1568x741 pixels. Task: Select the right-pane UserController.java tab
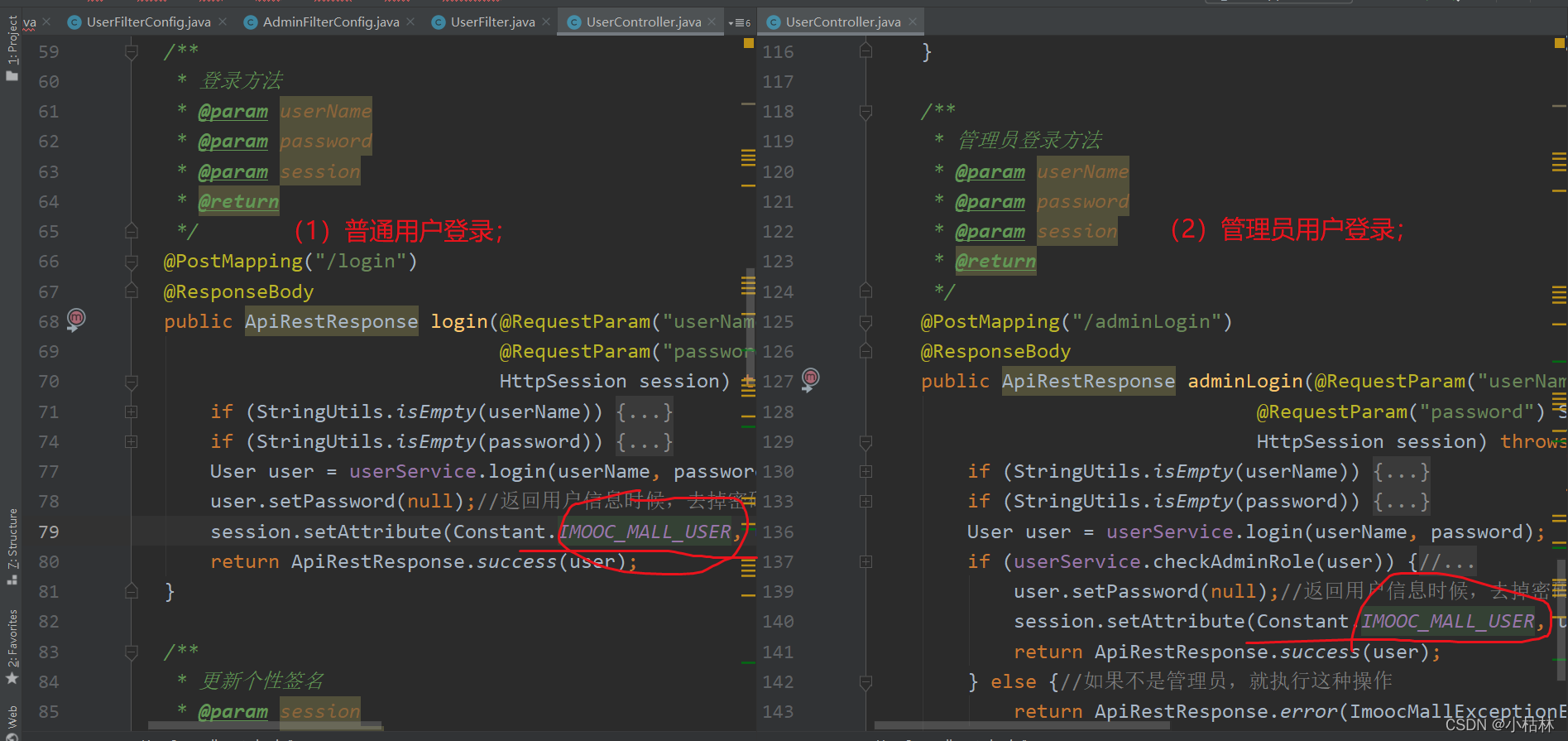(x=842, y=22)
